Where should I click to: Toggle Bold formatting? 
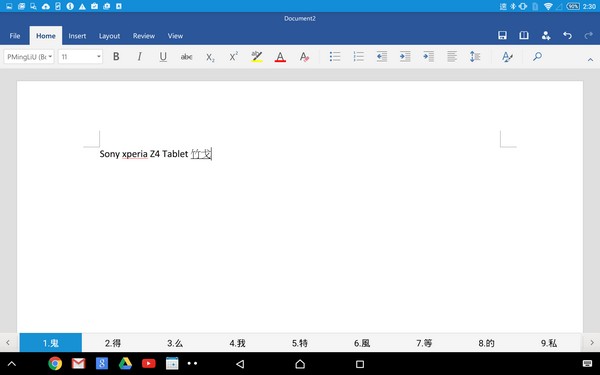pos(116,57)
